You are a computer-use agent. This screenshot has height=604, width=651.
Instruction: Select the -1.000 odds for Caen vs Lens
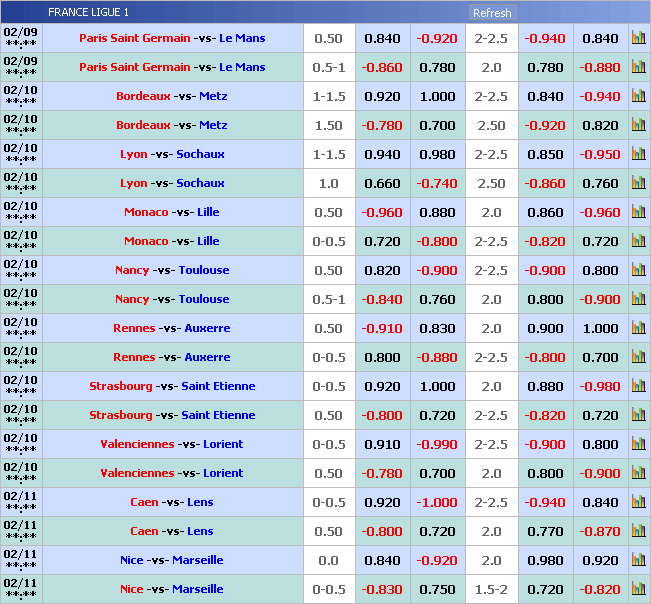click(437, 503)
